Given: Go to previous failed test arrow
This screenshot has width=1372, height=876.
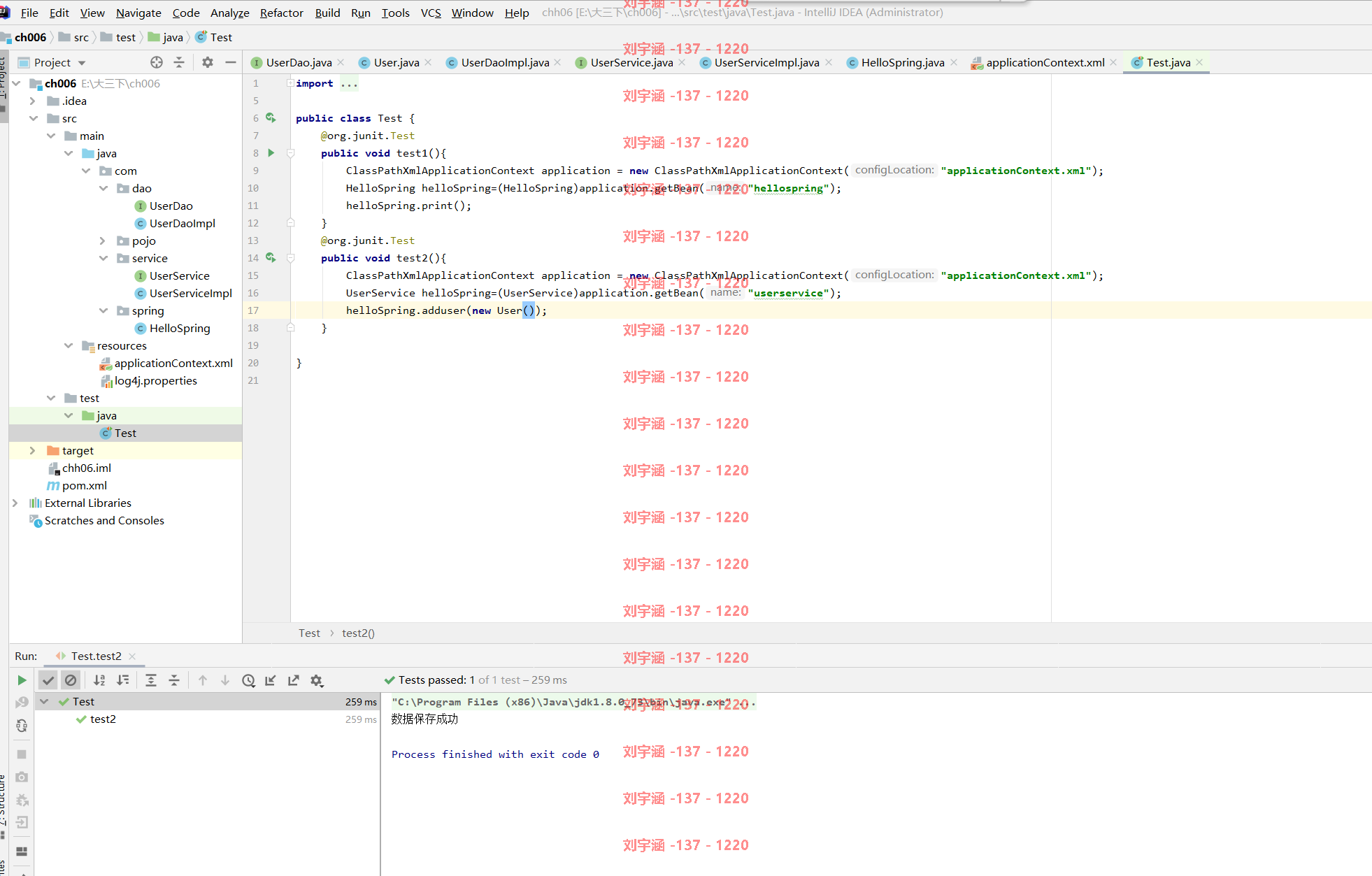Looking at the screenshot, I should 203,680.
